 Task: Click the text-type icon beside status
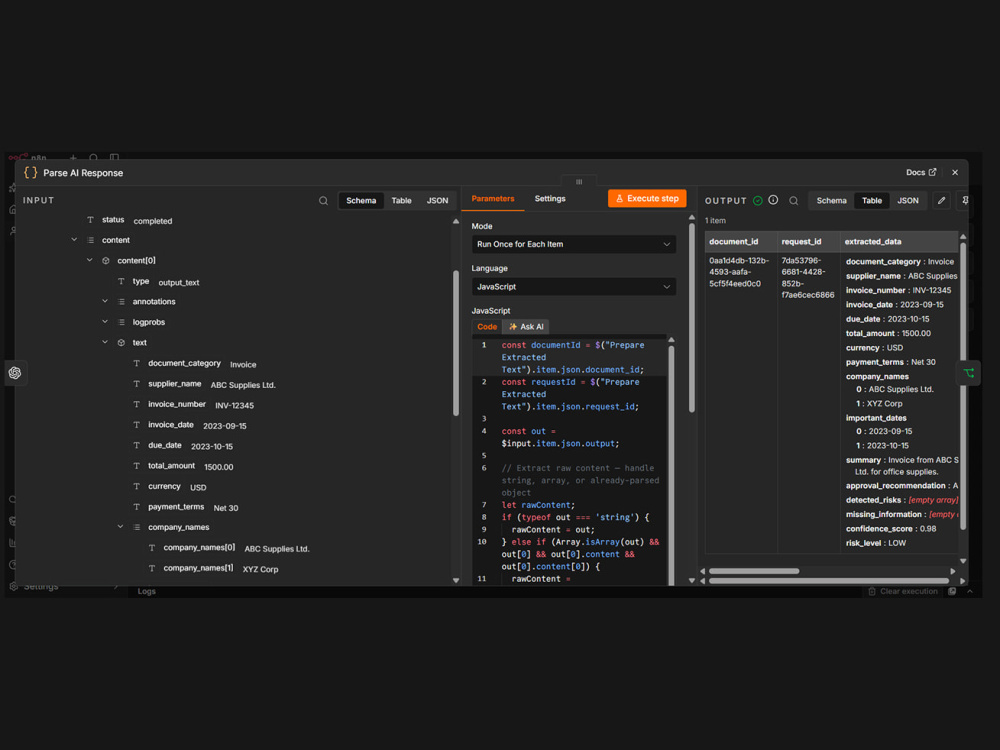point(91,220)
